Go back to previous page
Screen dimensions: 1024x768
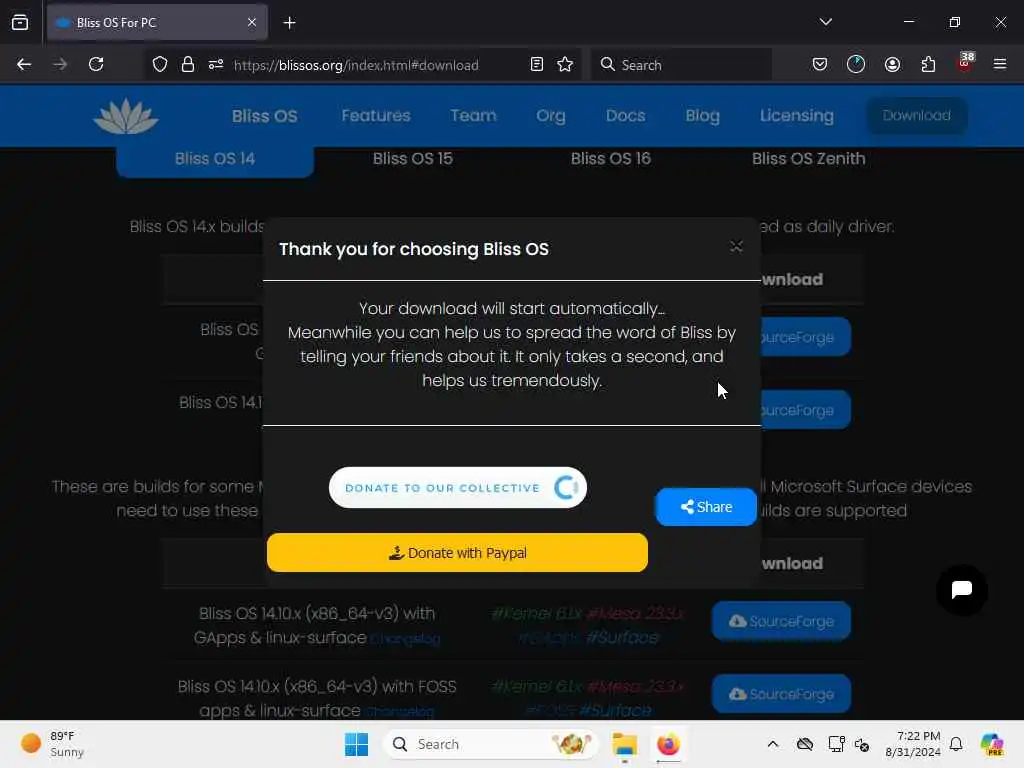[24, 65]
